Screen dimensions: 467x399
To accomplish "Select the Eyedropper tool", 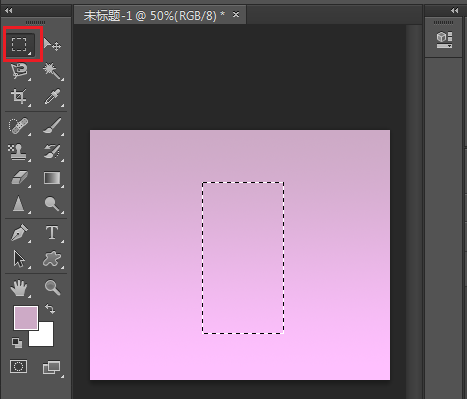I will pyautogui.click(x=53, y=97).
